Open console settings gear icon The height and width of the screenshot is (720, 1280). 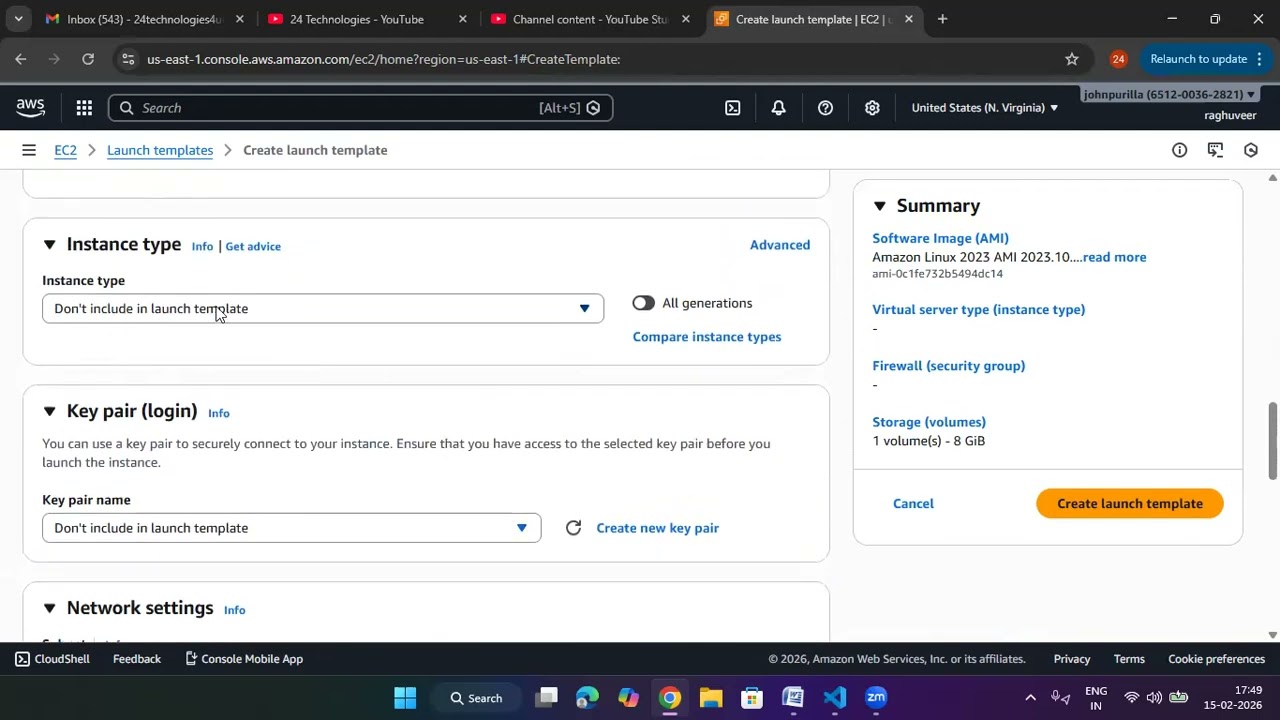coord(872,108)
